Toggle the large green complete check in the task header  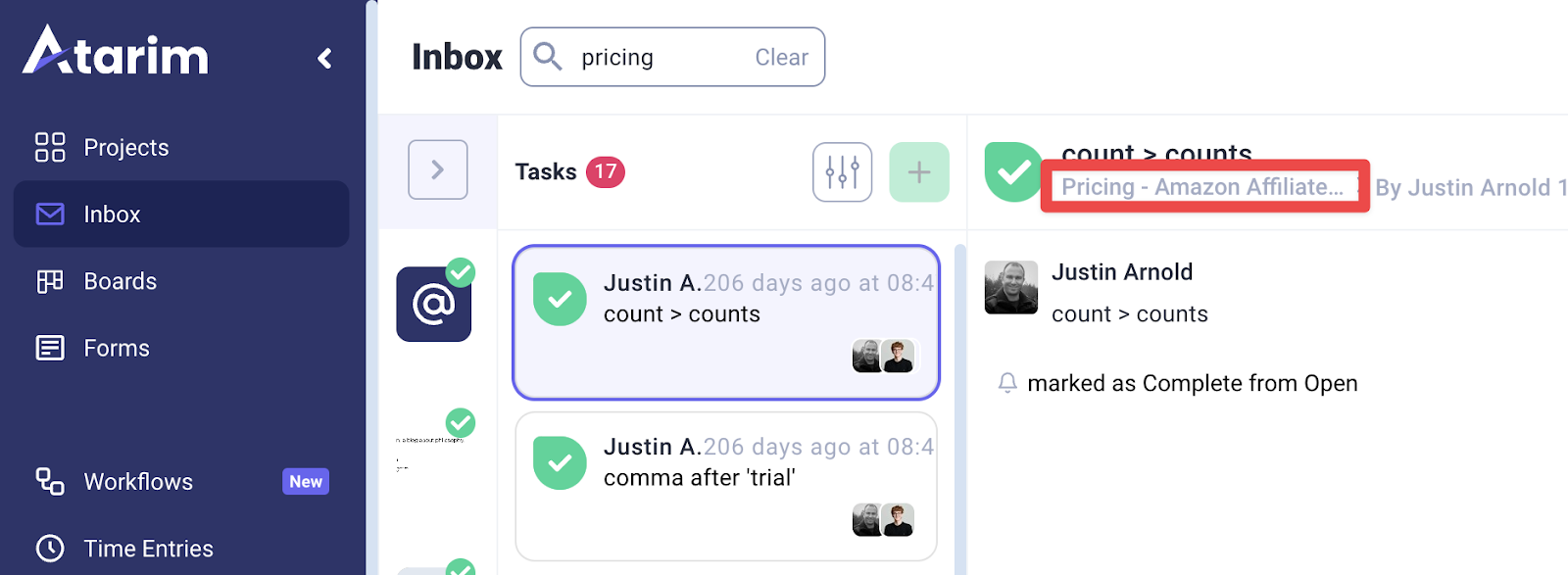pos(1012,172)
